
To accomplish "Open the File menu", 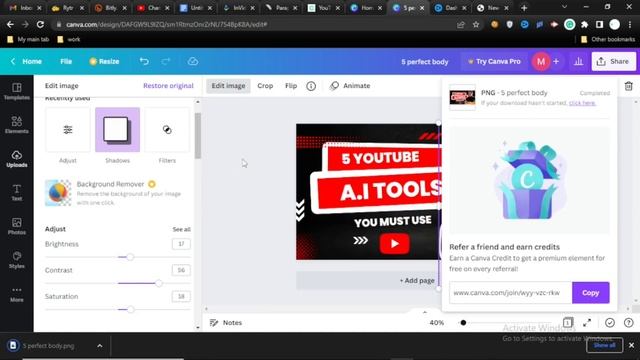I will (66, 62).
